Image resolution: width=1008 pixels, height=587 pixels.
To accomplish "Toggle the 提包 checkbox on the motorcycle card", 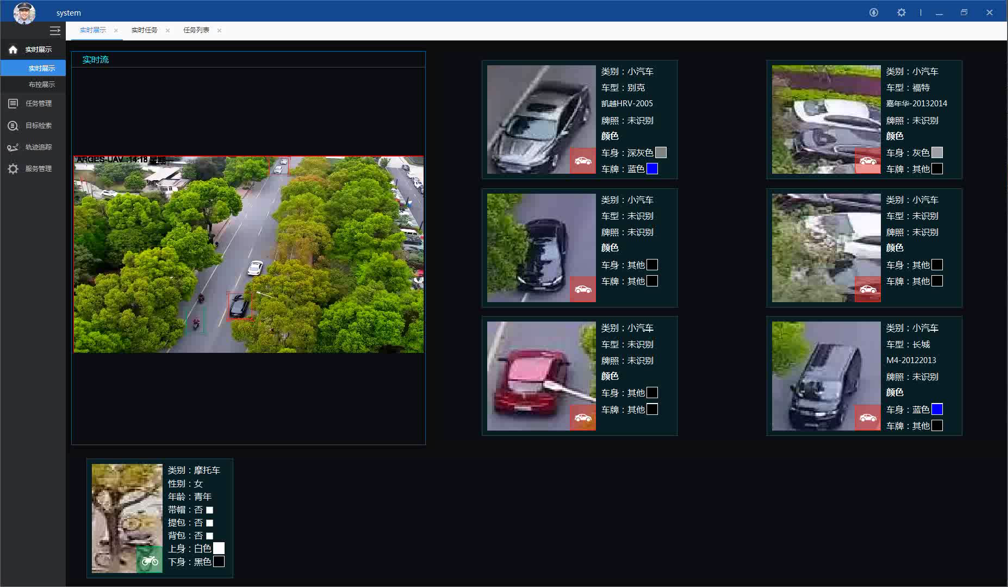I will click(209, 523).
